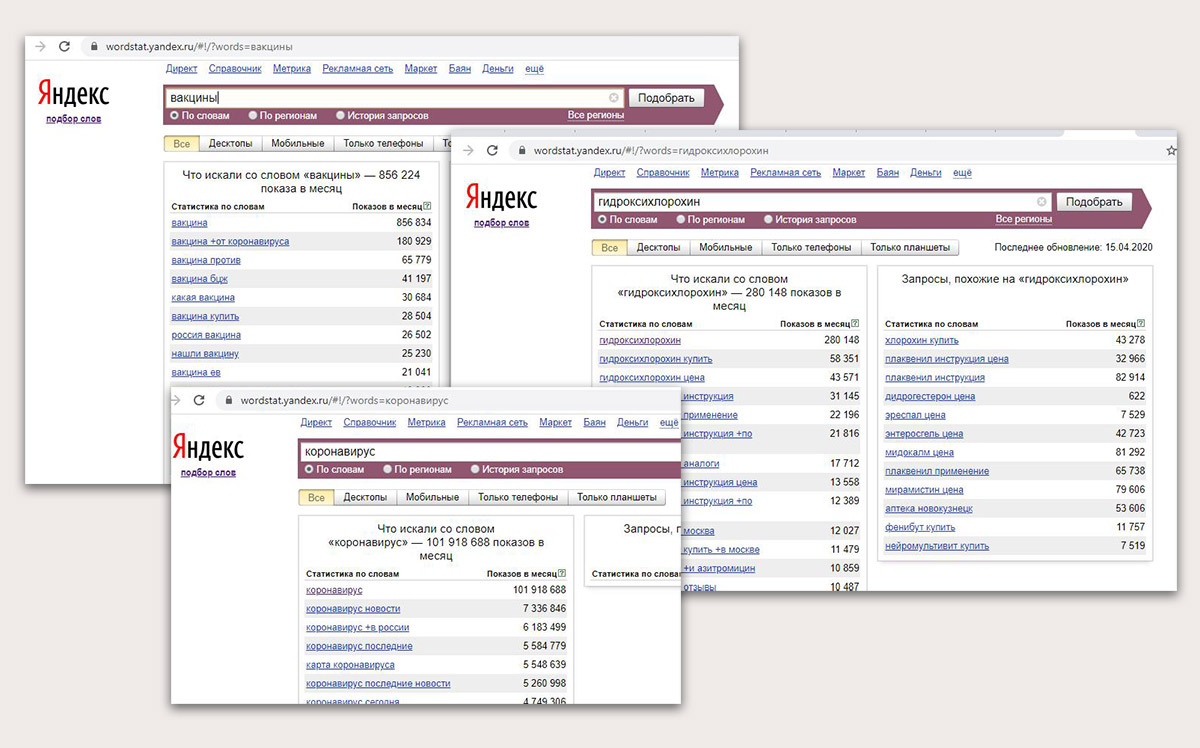Viewport: 1200px width, 748px height.
Task: Click address bar URL in вакцины window
Action: point(199,47)
